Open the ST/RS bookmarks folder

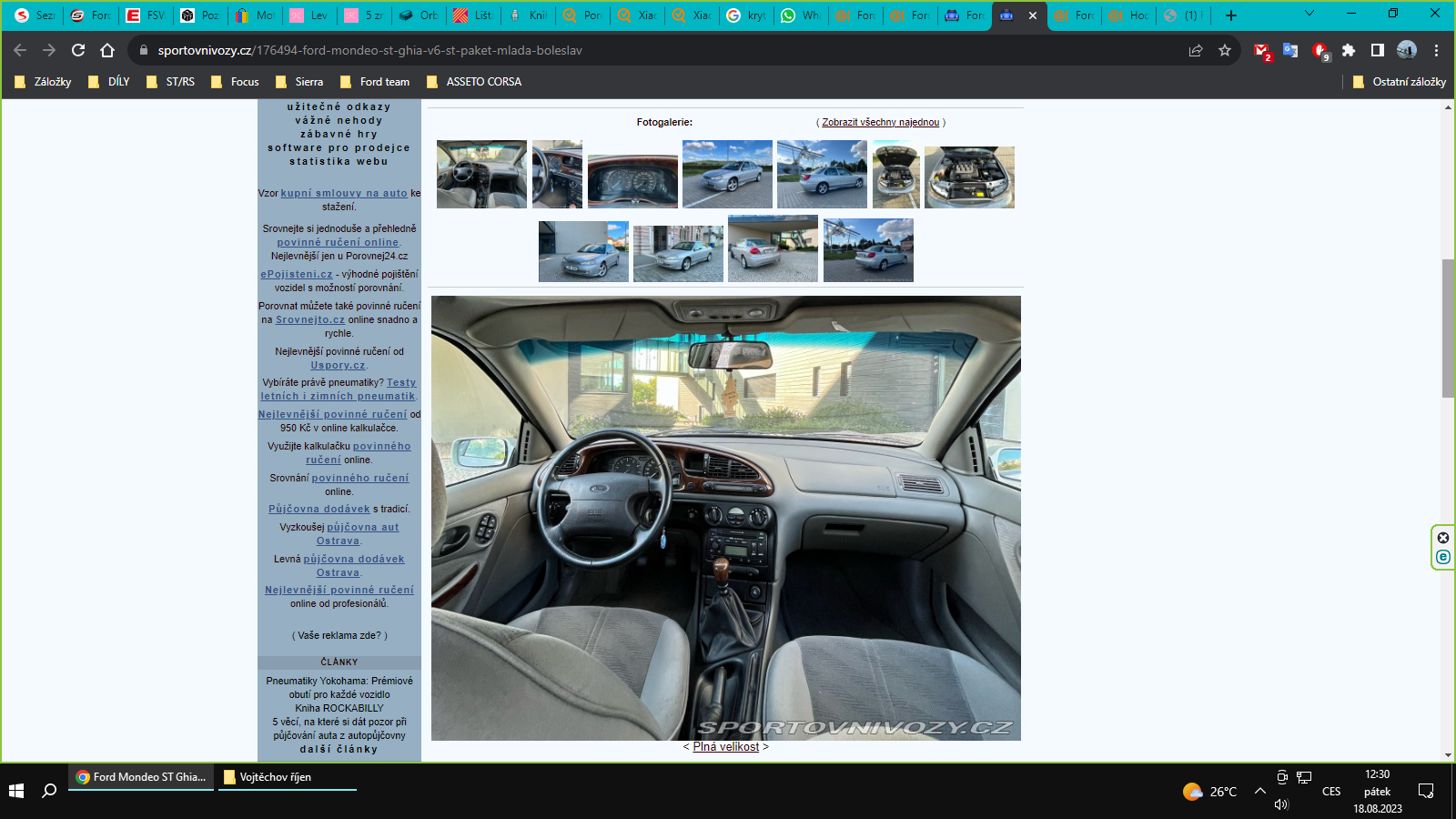click(170, 82)
